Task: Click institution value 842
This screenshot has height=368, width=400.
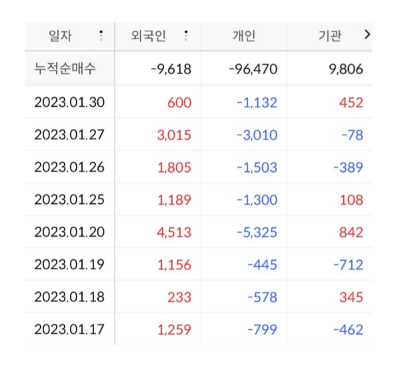Action: 351,232
